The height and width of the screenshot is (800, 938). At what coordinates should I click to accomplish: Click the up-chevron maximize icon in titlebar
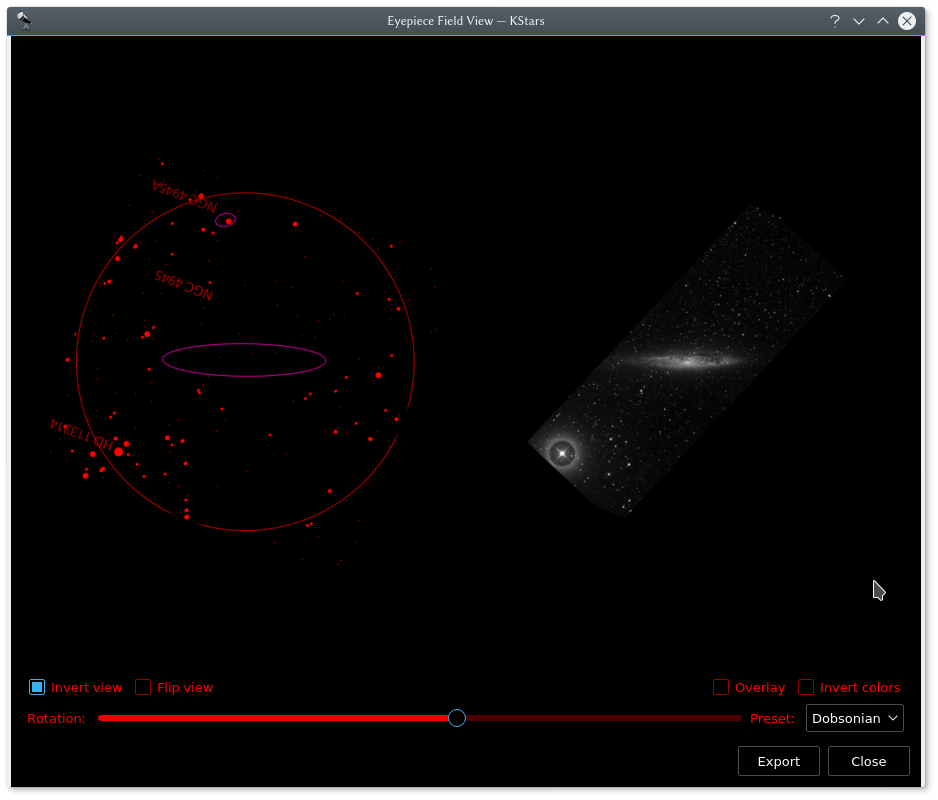click(883, 20)
